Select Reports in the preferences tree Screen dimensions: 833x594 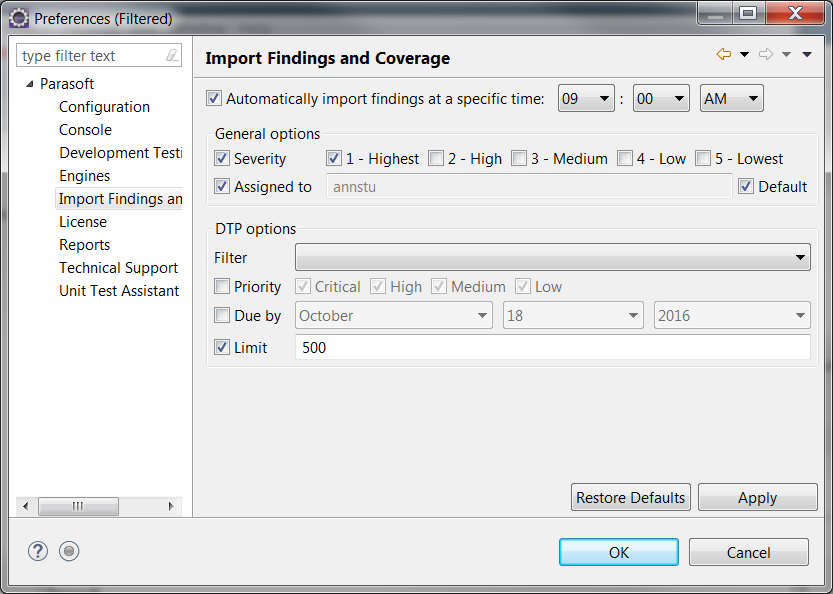84,244
